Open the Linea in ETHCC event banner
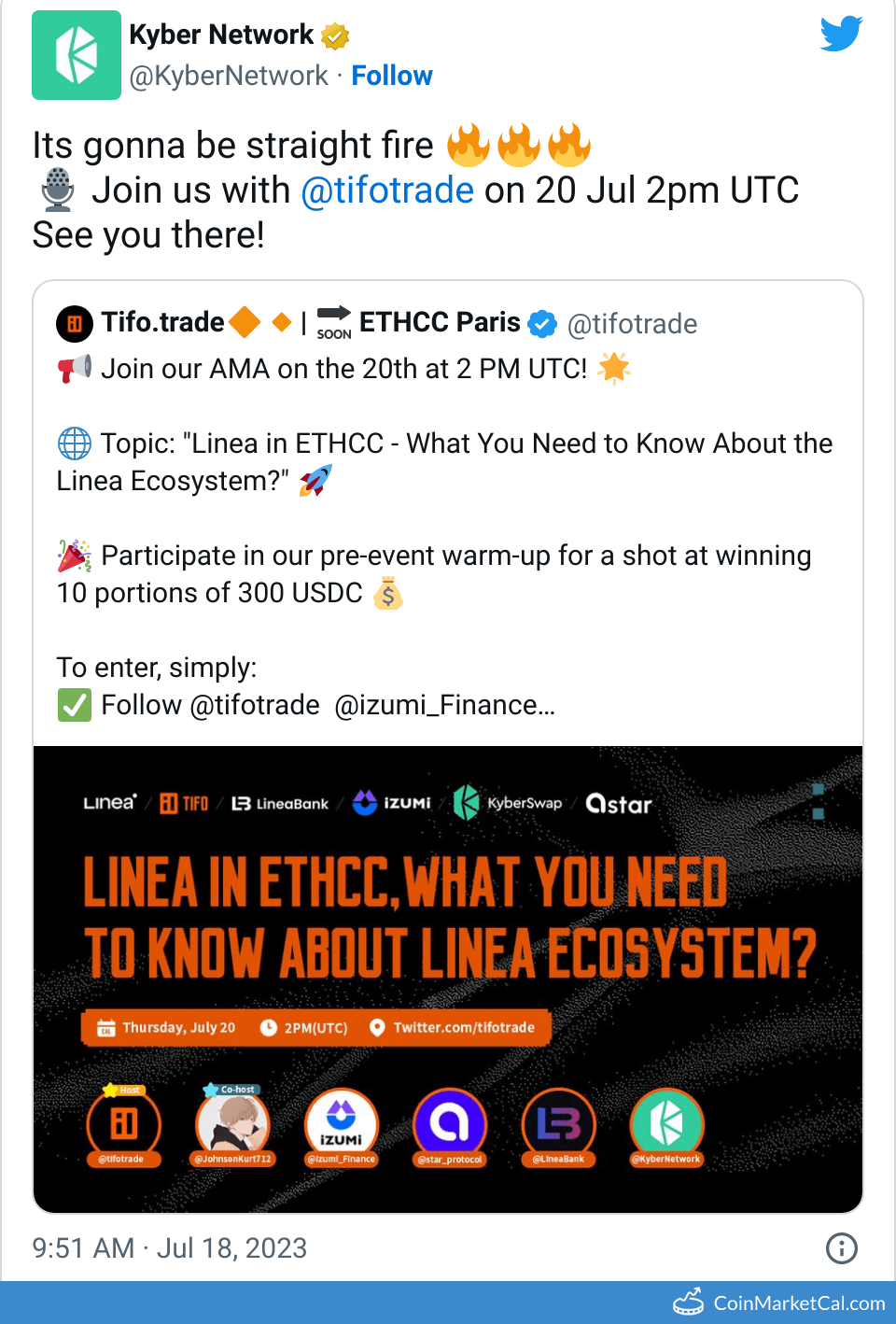Image resolution: width=896 pixels, height=1324 pixels. pos(448,934)
